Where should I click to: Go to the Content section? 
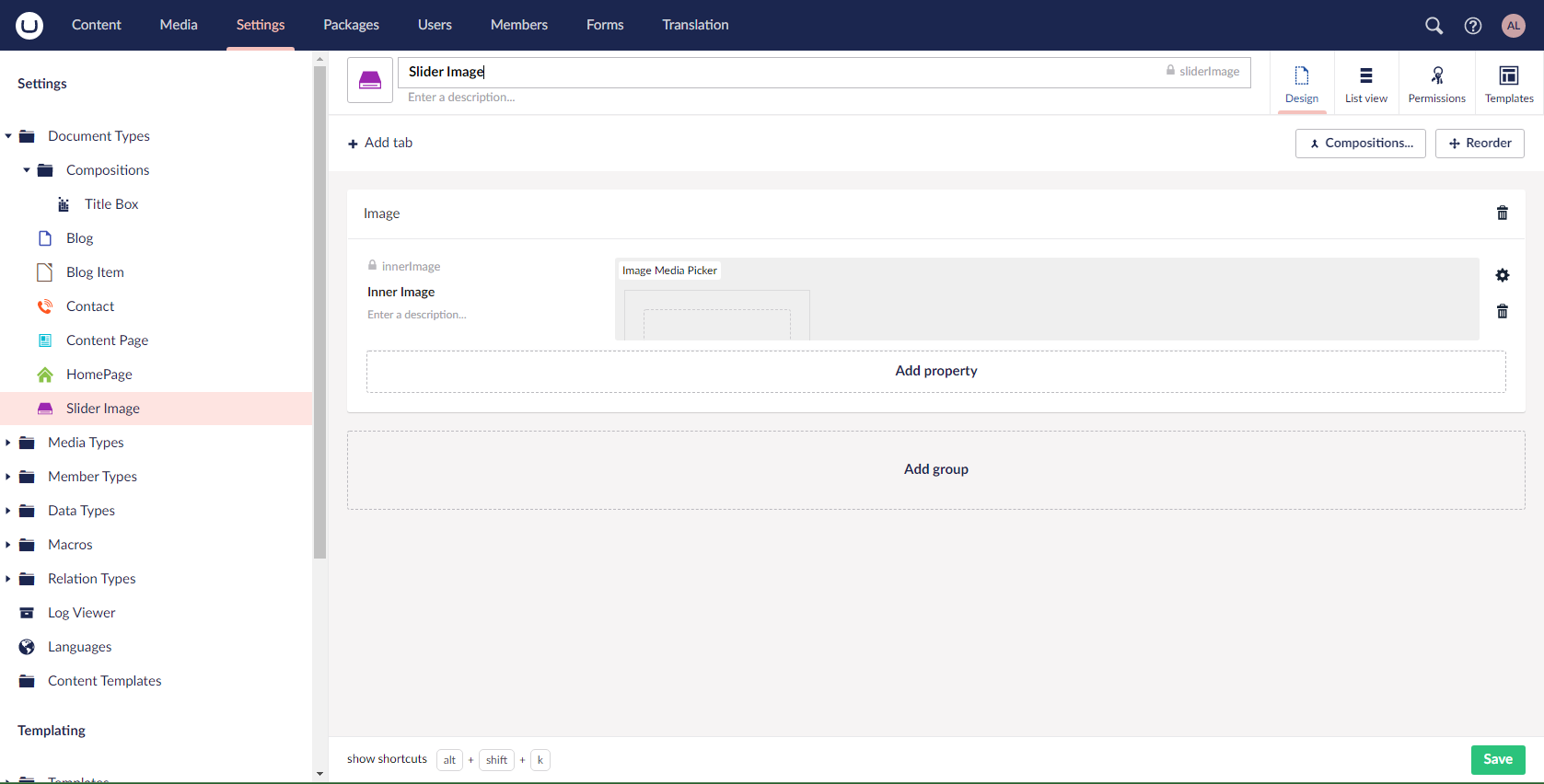[x=97, y=25]
